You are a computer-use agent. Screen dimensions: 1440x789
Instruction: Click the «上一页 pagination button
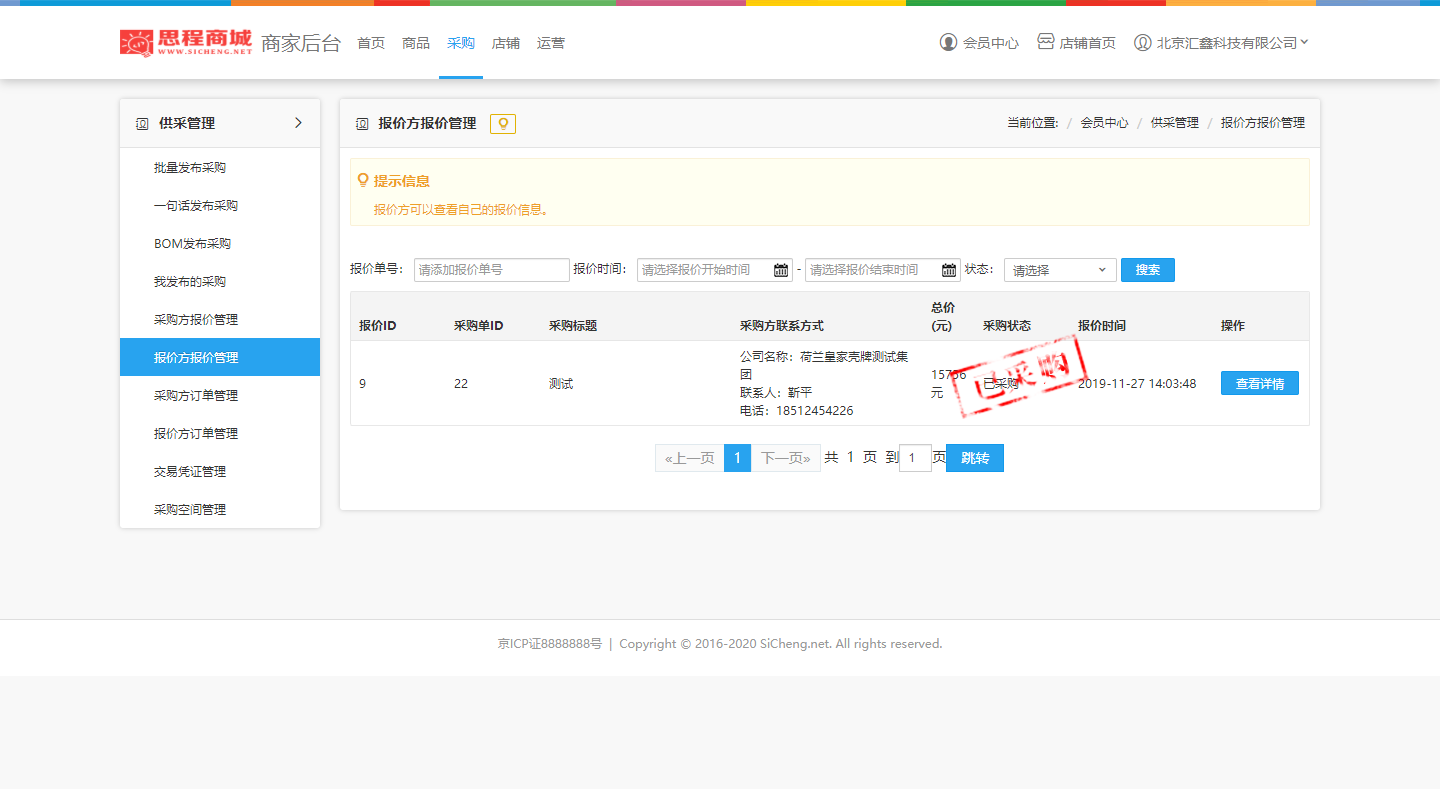click(690, 458)
